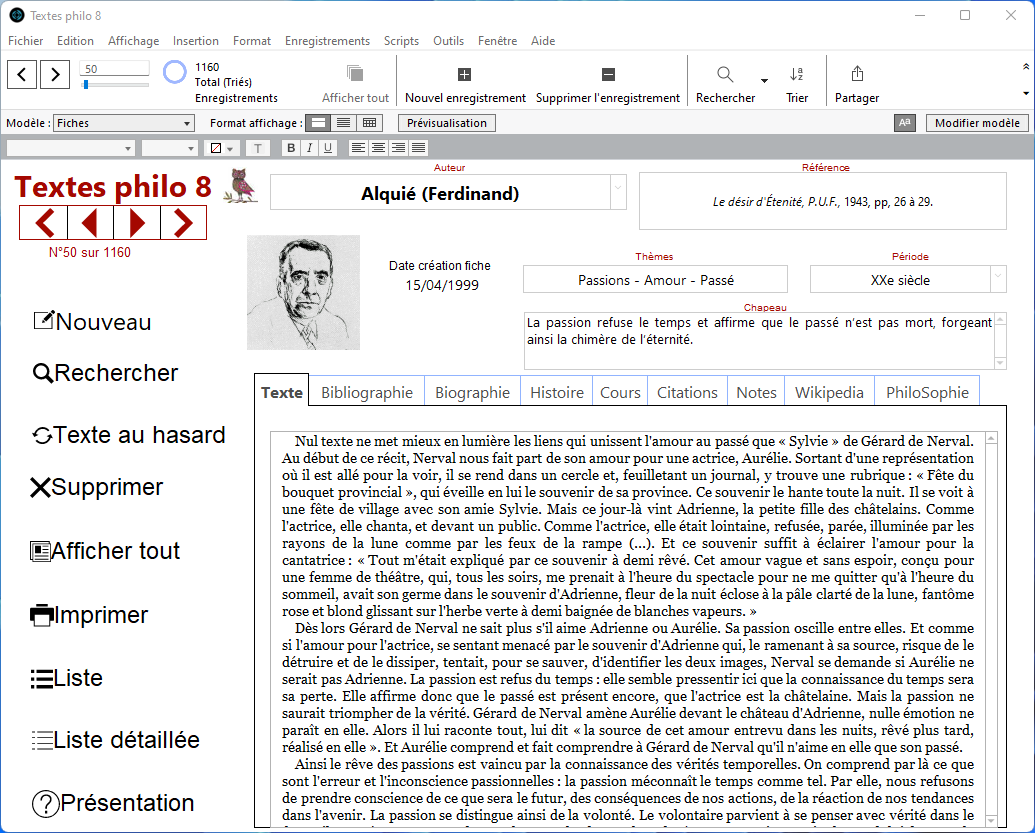This screenshot has width=1035, height=833.
Task: Expand the Période XXe siècle dropdown
Action: 997,279
